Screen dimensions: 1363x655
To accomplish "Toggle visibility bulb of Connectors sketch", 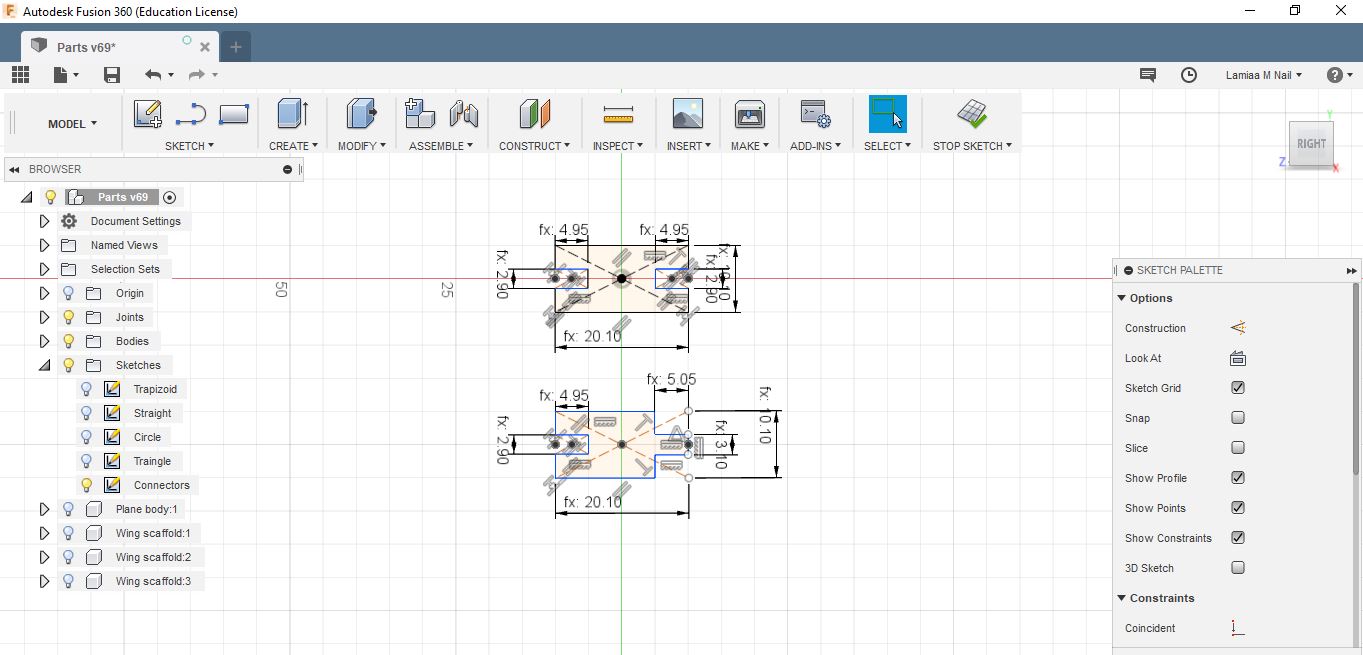I will [87, 485].
